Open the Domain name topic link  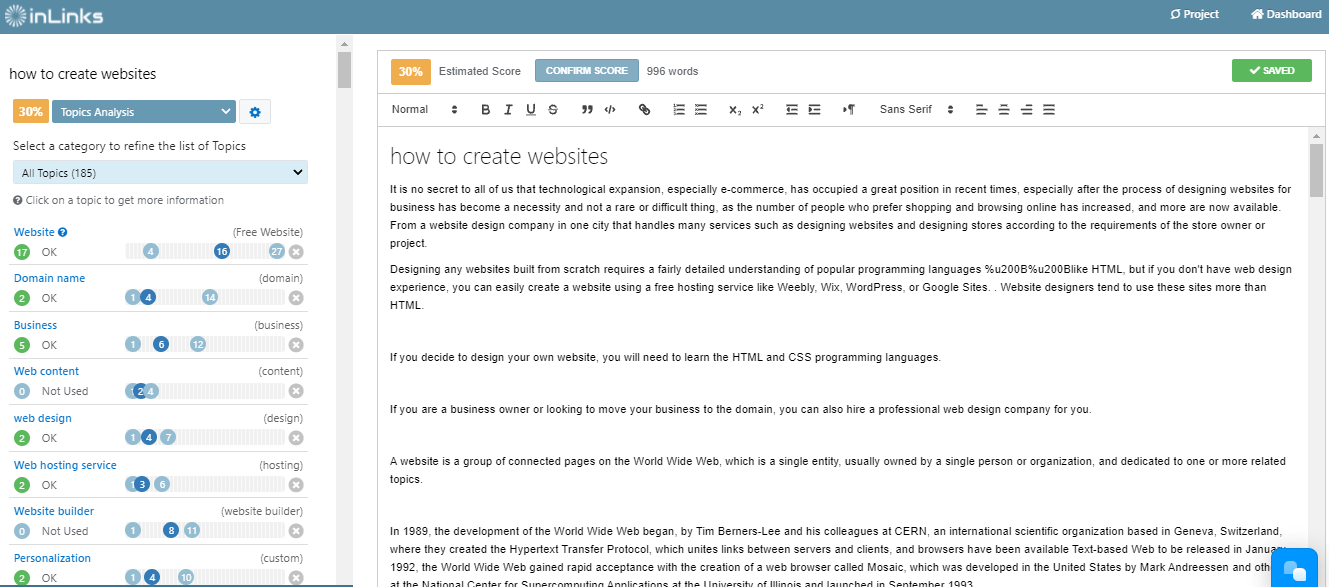[49, 278]
